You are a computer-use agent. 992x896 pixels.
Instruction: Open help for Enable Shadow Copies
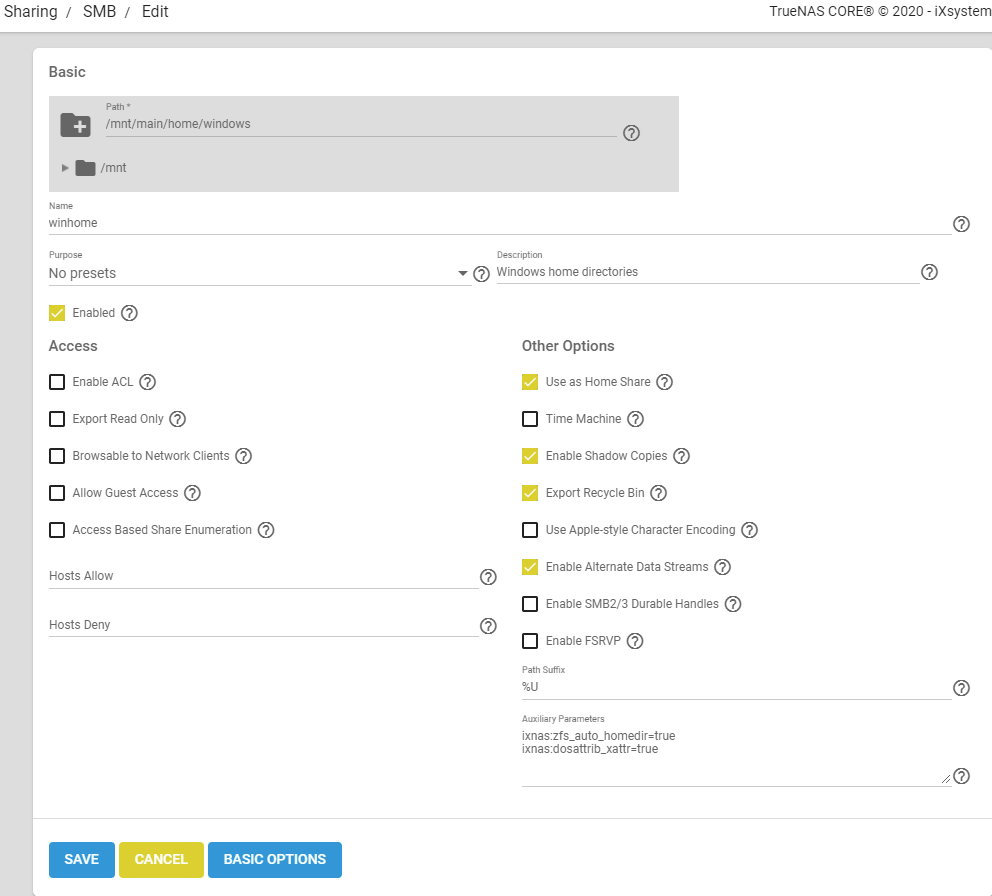pyautogui.click(x=681, y=456)
